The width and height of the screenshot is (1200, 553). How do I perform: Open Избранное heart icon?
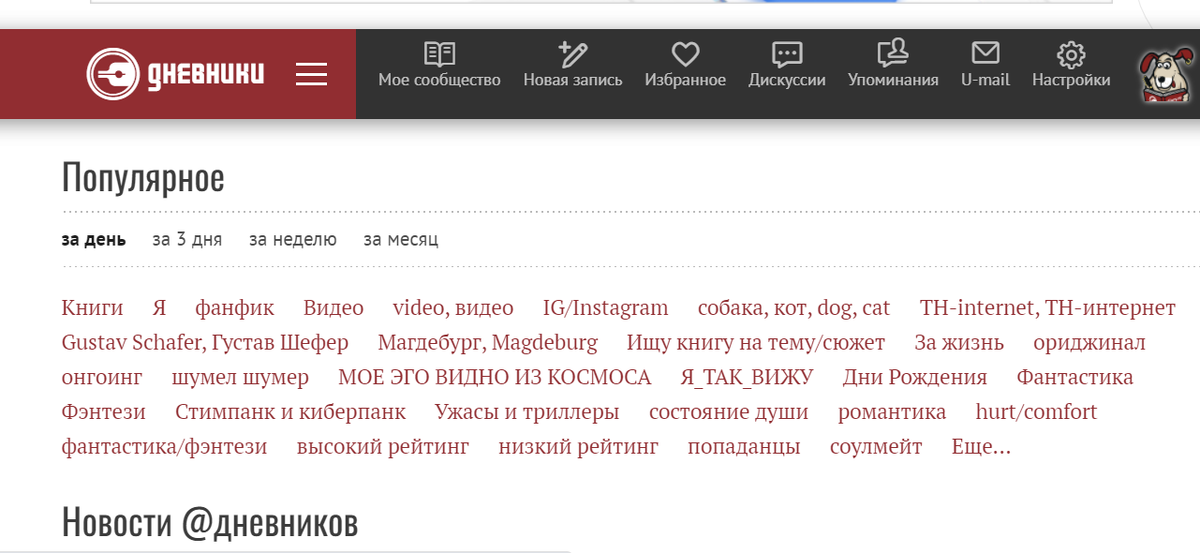685,54
